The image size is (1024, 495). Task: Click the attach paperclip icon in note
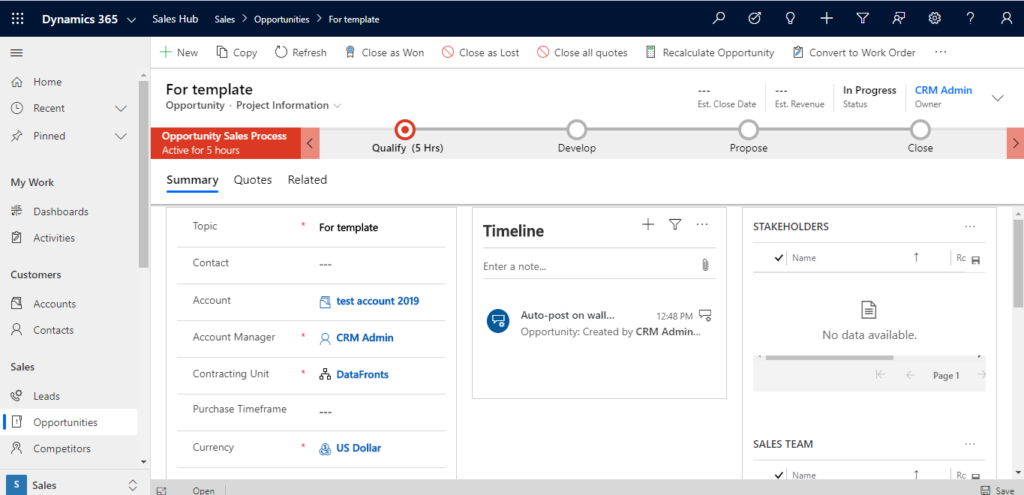coord(705,265)
